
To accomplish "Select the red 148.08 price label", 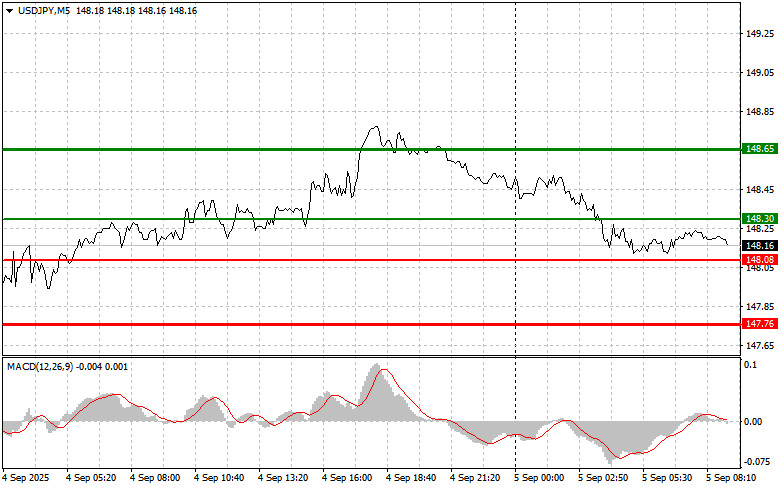I will tap(760, 260).
